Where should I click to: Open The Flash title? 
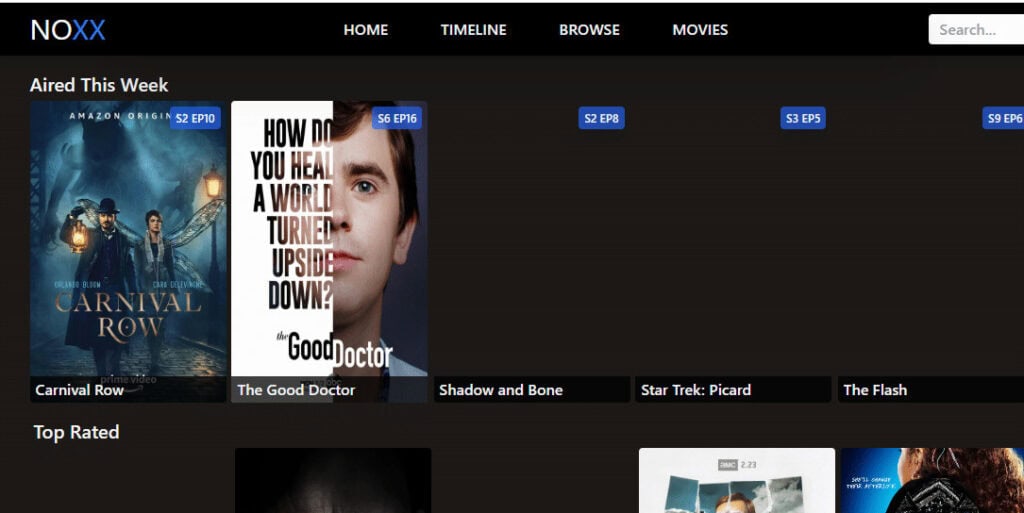click(875, 390)
